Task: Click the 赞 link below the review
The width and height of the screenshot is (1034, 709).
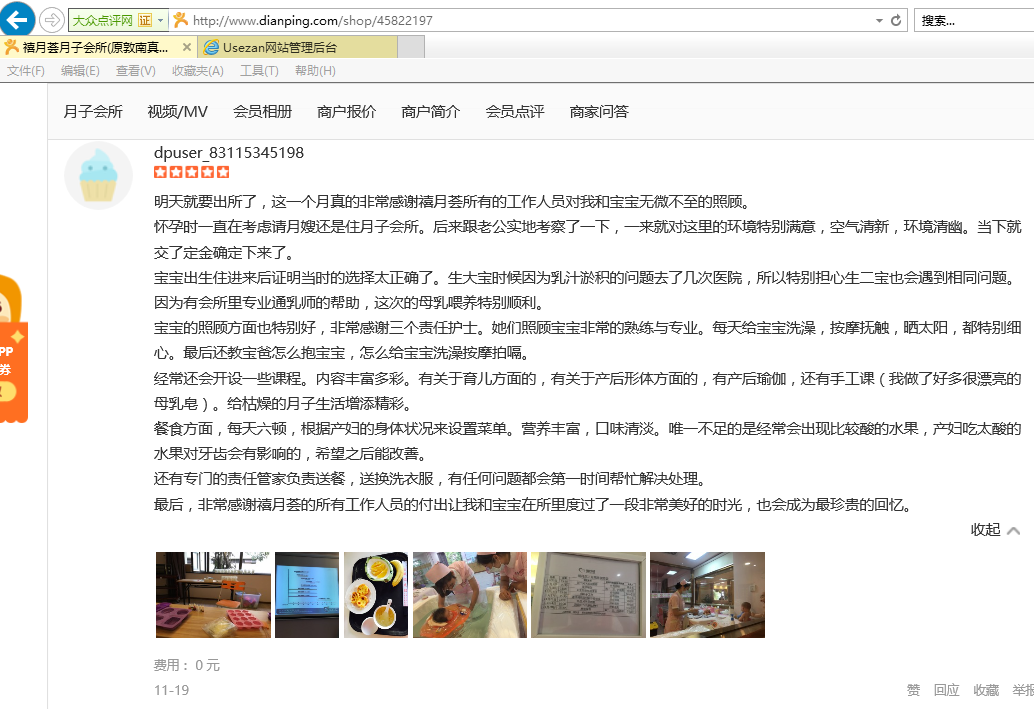Action: click(x=911, y=690)
